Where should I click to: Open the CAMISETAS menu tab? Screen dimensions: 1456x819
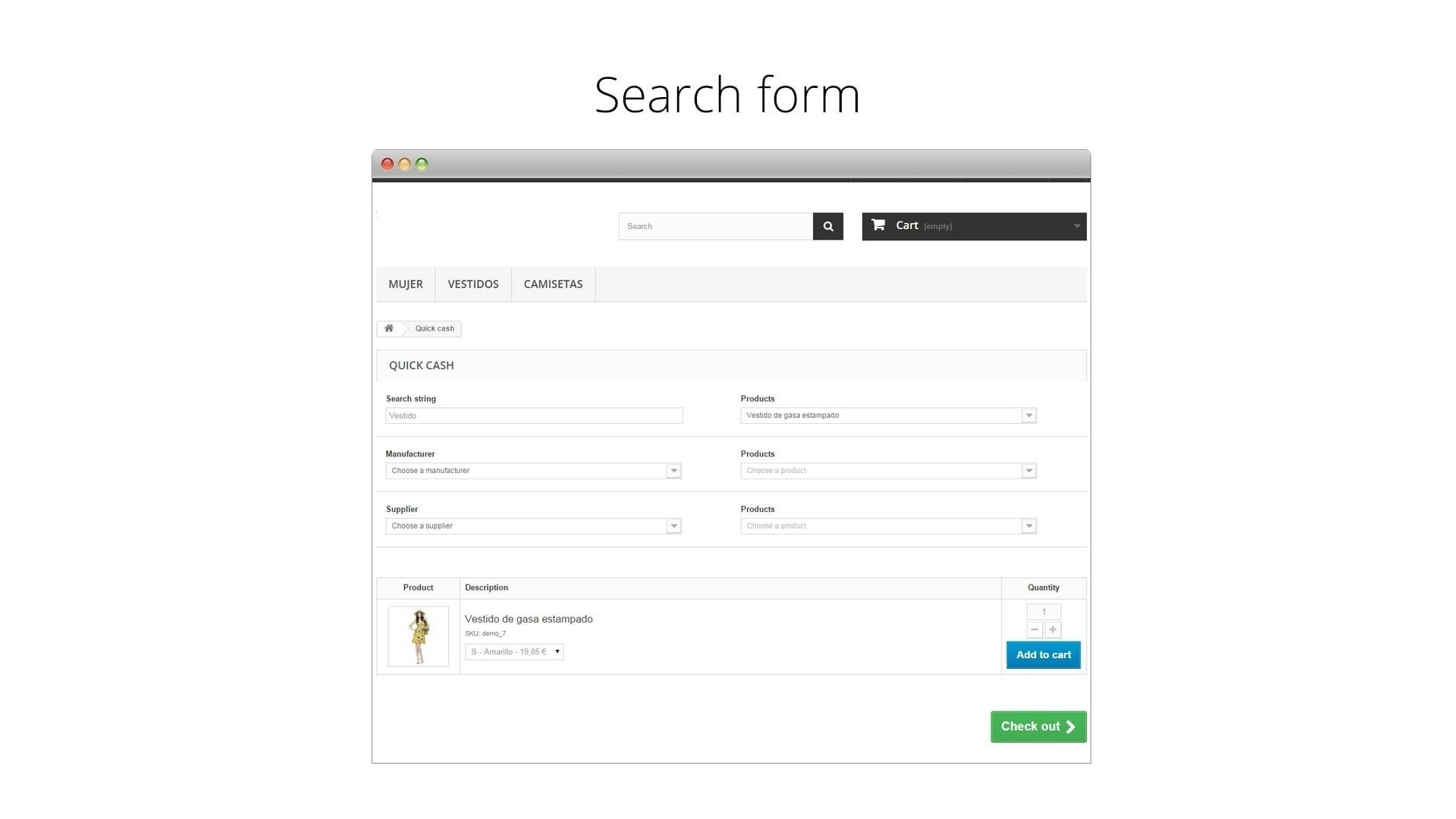click(553, 284)
